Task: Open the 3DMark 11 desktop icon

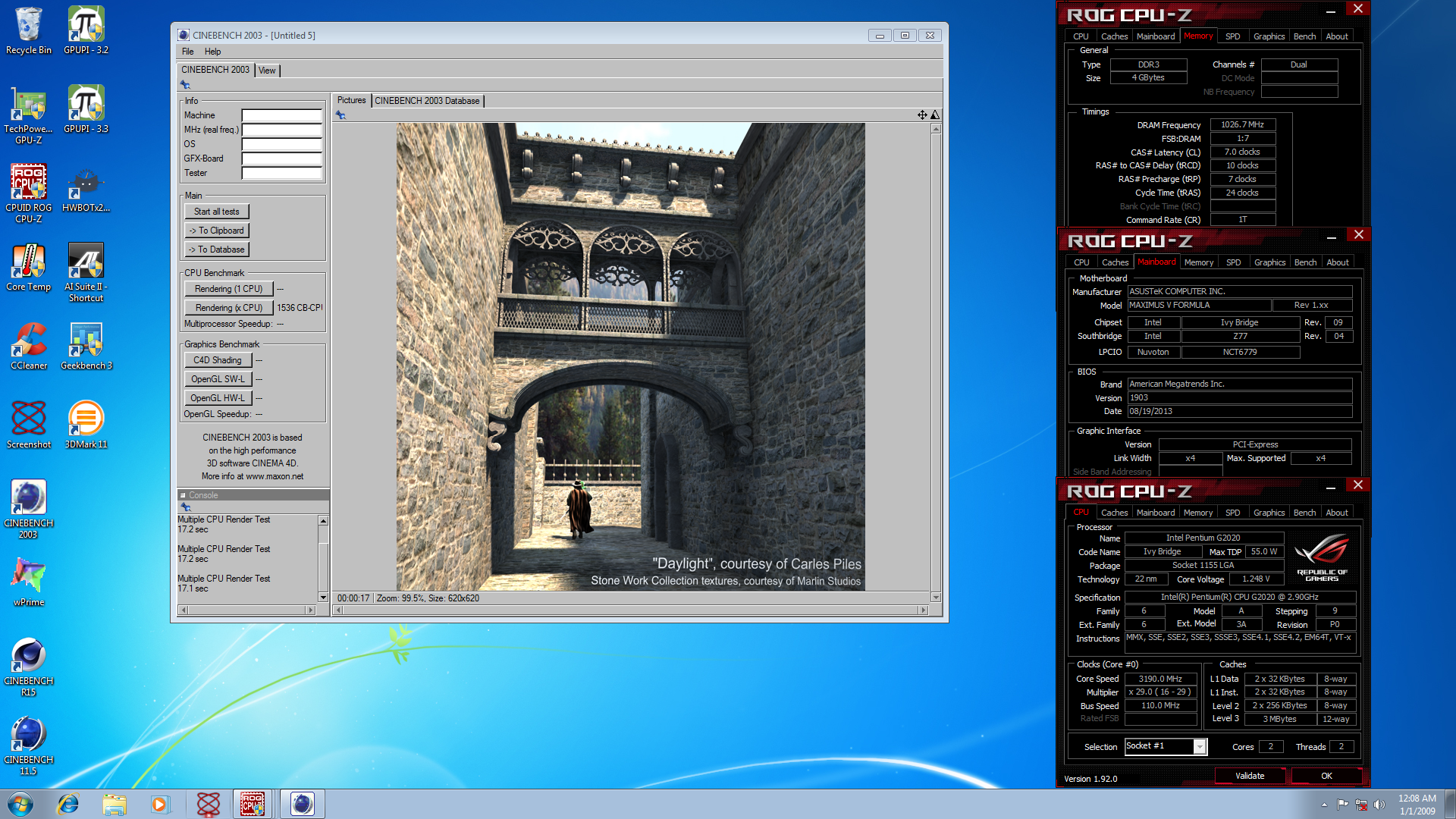Action: click(x=86, y=425)
